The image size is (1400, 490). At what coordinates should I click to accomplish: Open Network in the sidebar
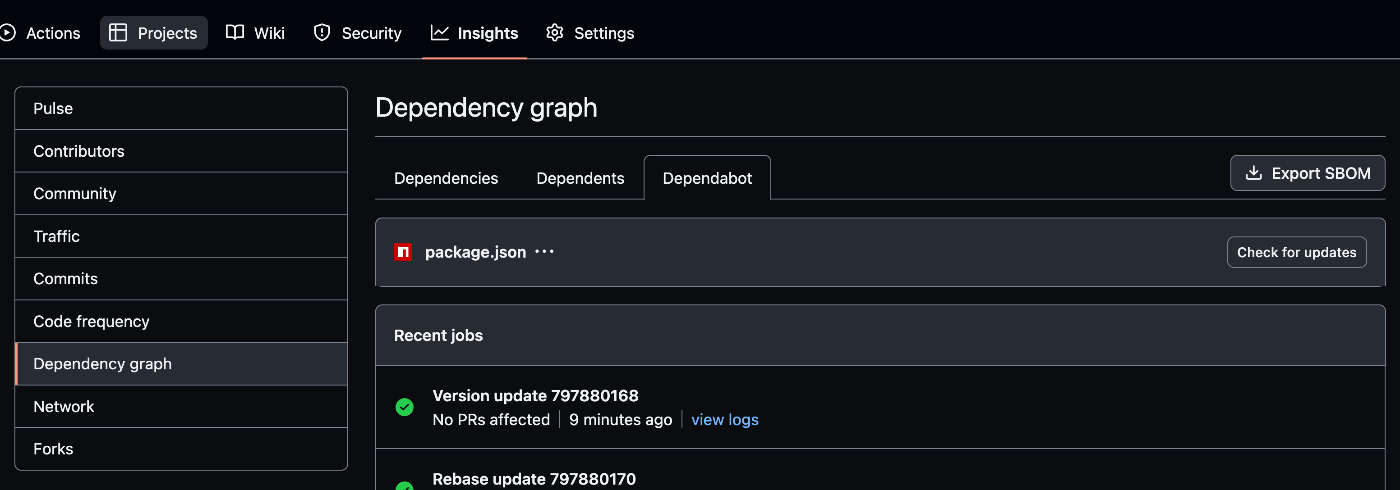181,406
